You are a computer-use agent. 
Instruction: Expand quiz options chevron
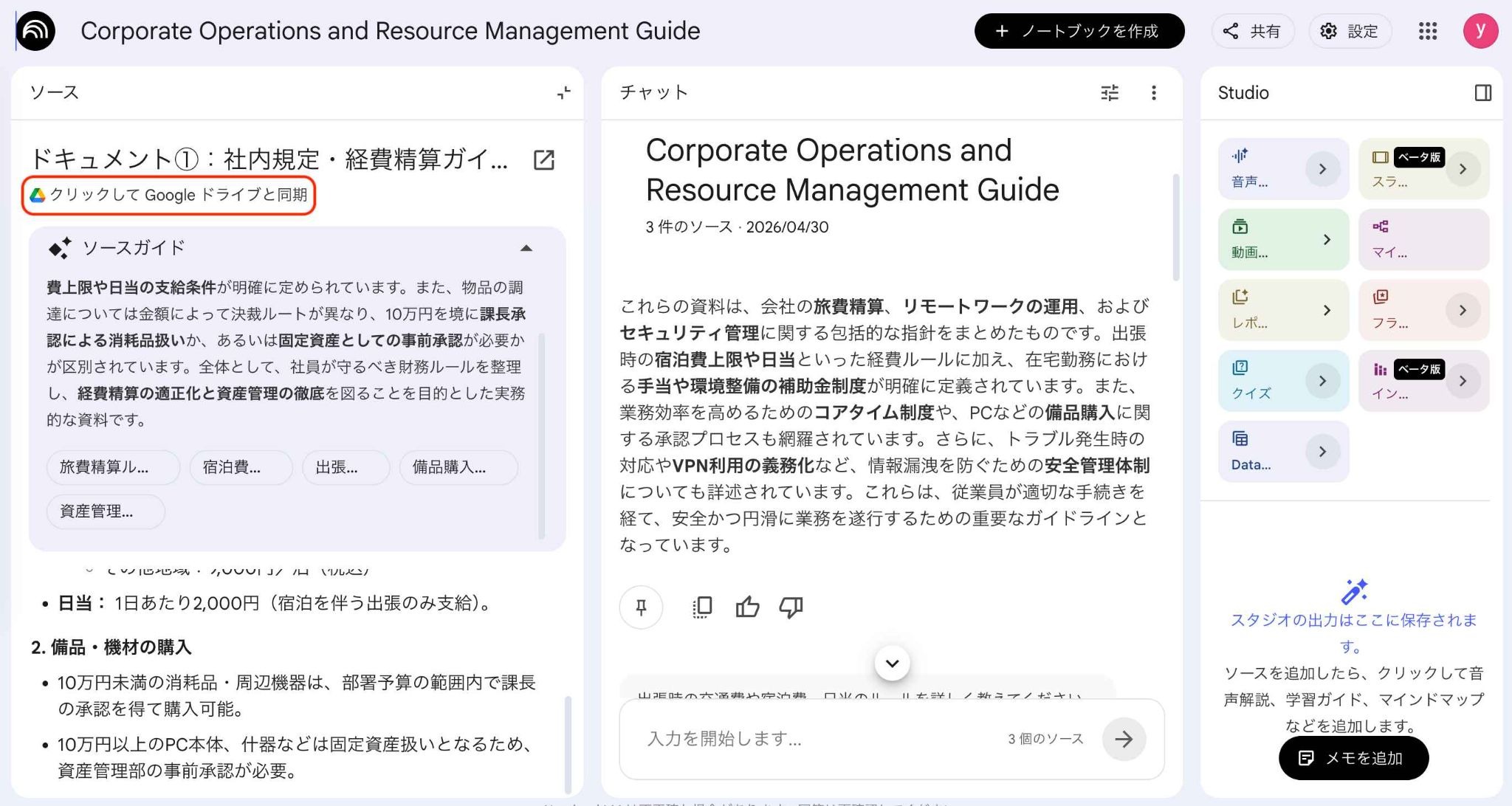coord(1322,381)
